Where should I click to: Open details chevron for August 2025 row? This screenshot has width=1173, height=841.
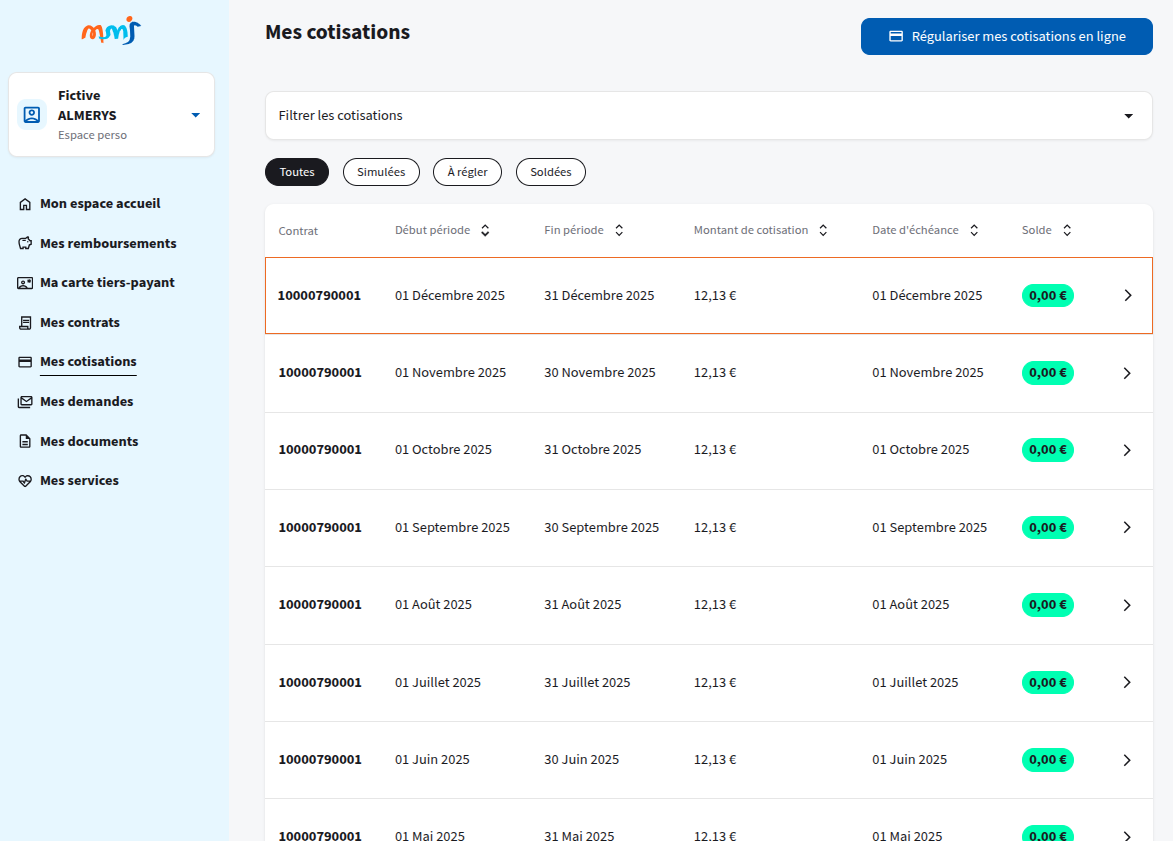tap(1127, 605)
